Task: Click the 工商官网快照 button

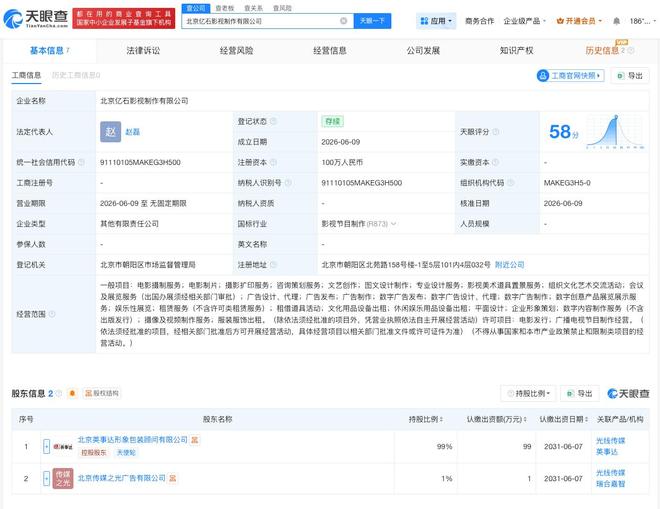Action: coord(570,75)
